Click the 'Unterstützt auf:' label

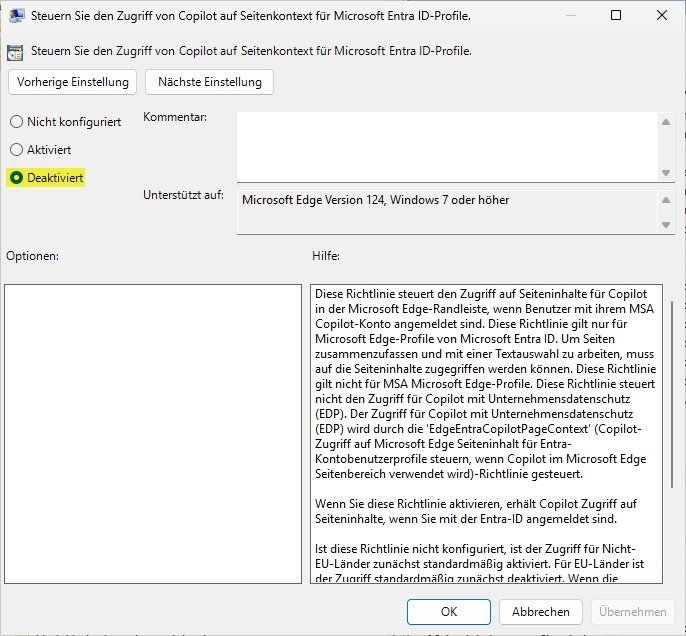coord(183,195)
